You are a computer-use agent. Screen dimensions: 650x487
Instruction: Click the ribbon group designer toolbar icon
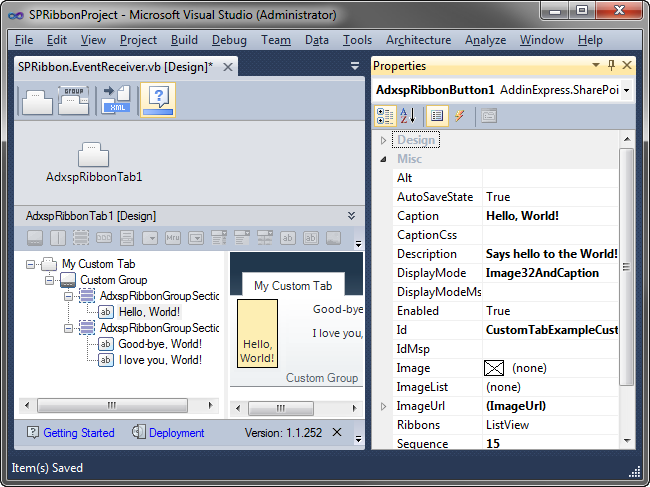(35, 238)
